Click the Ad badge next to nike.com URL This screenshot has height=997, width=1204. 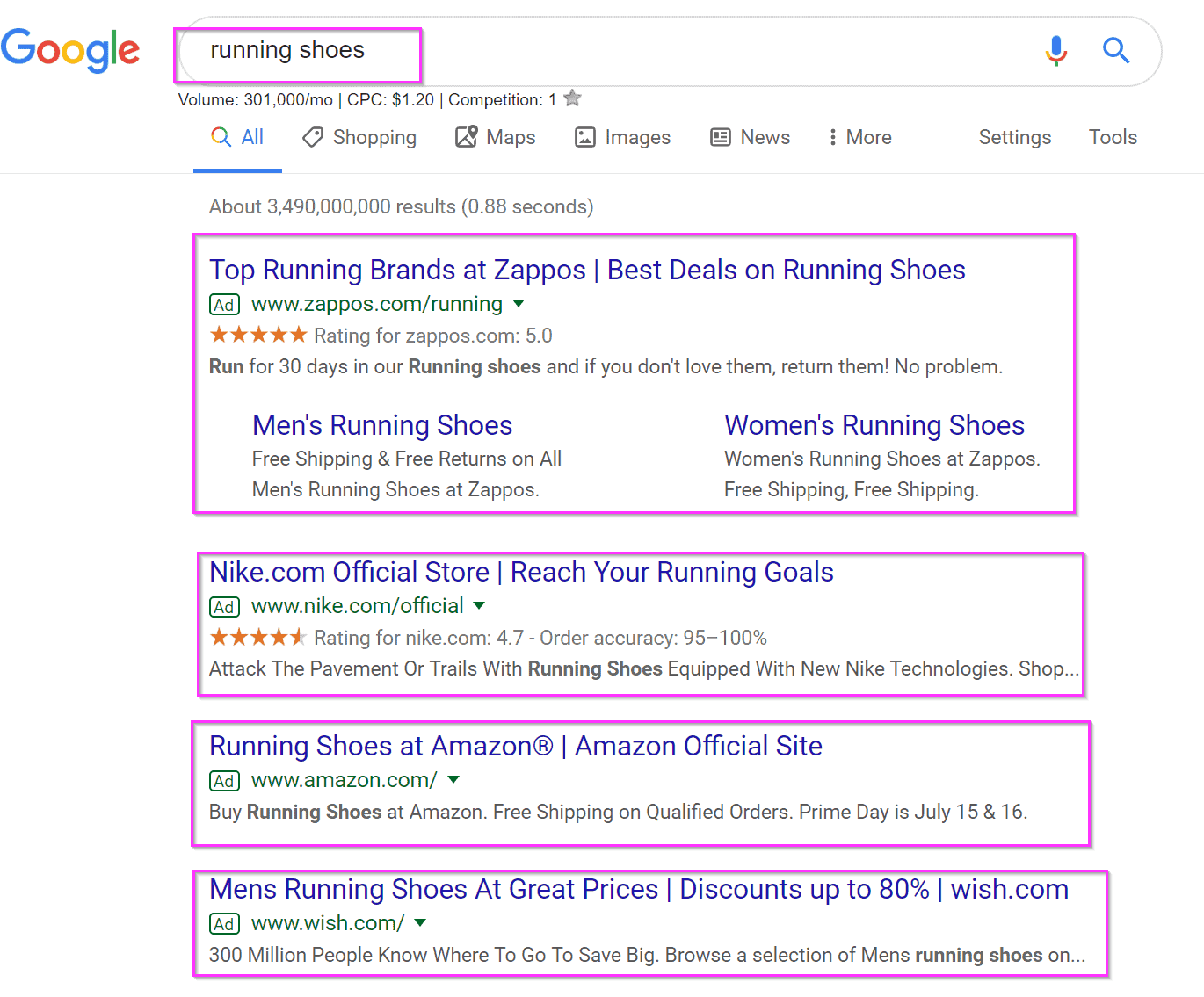[224, 607]
